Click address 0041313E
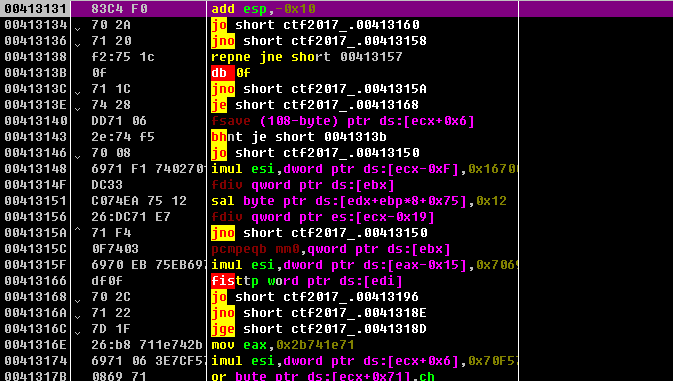 [x=36, y=105]
